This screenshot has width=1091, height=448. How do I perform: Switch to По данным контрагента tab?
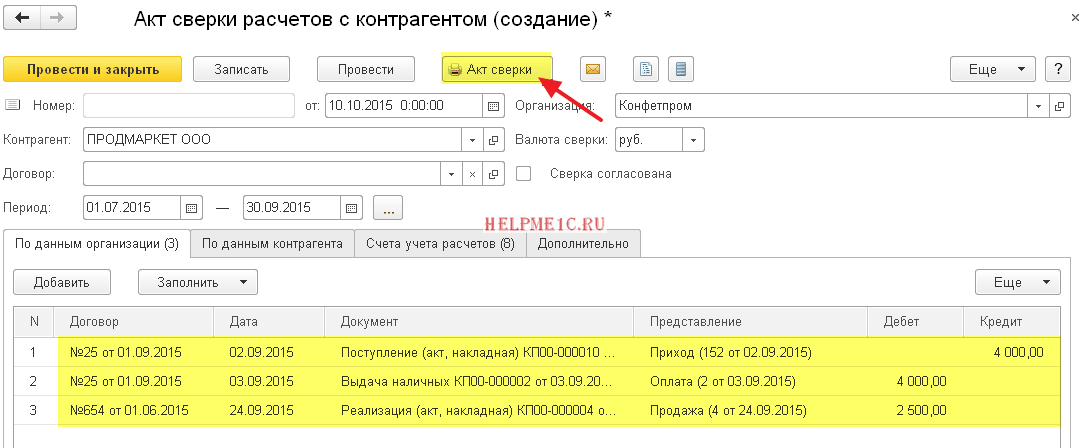pos(272,244)
